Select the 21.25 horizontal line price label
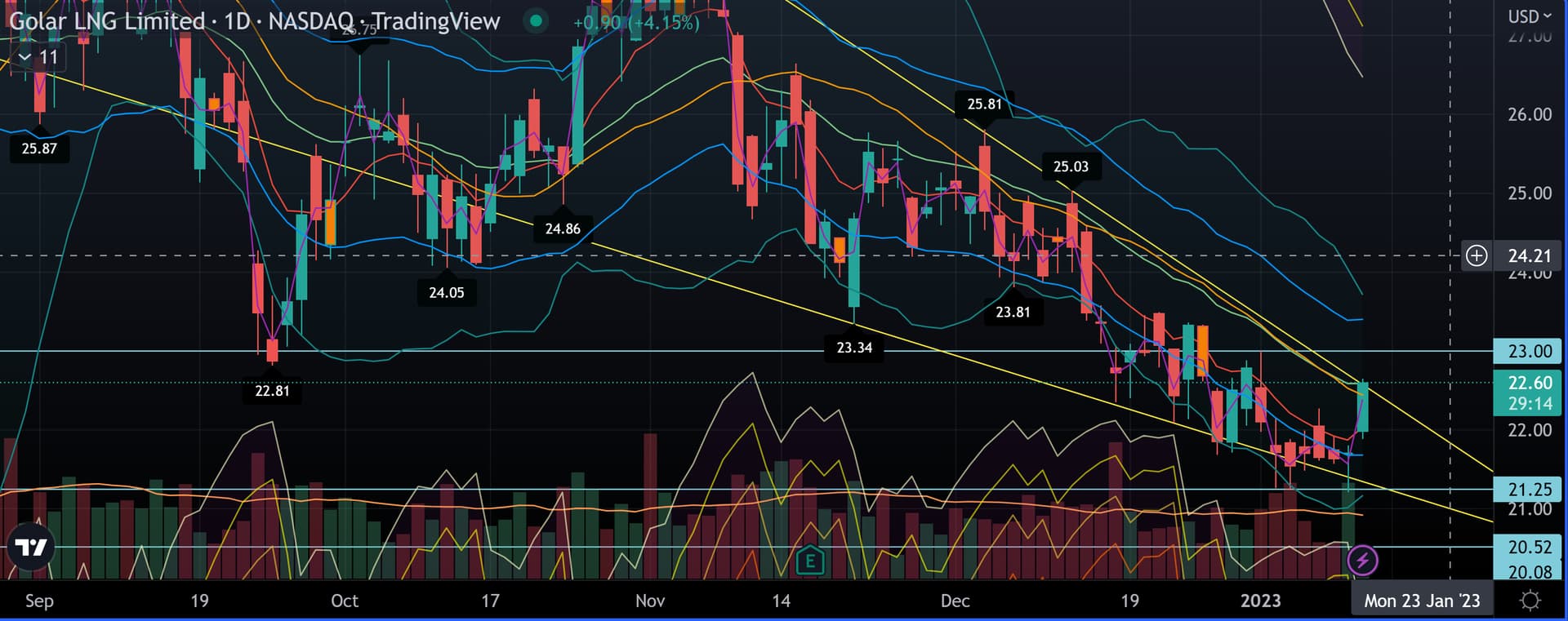 1529,490
